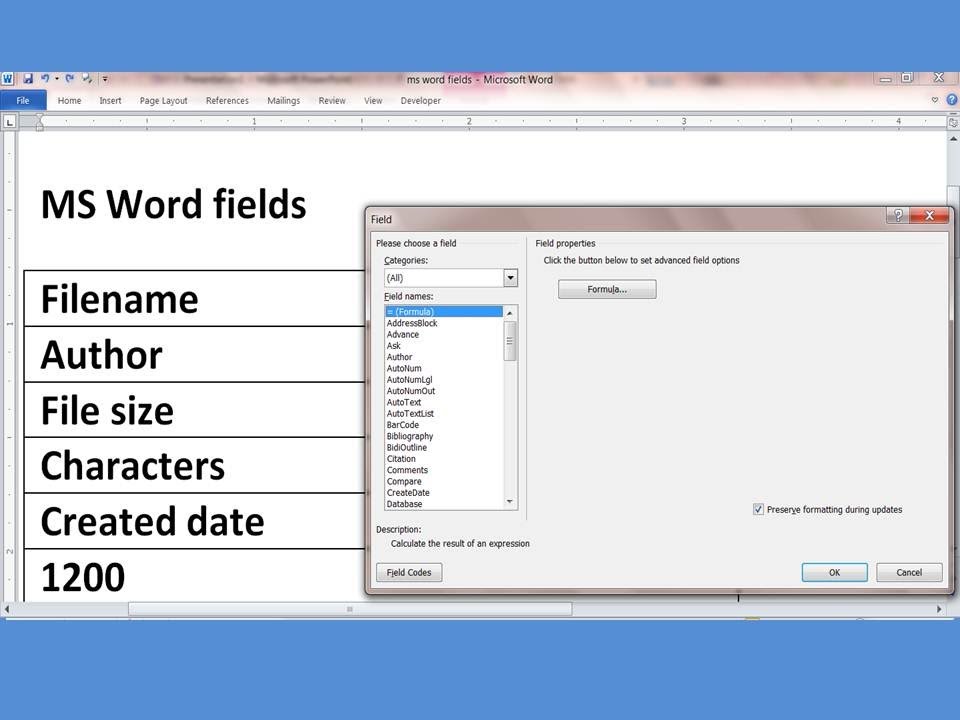Open the References tab
The height and width of the screenshot is (720, 960).
tap(227, 100)
